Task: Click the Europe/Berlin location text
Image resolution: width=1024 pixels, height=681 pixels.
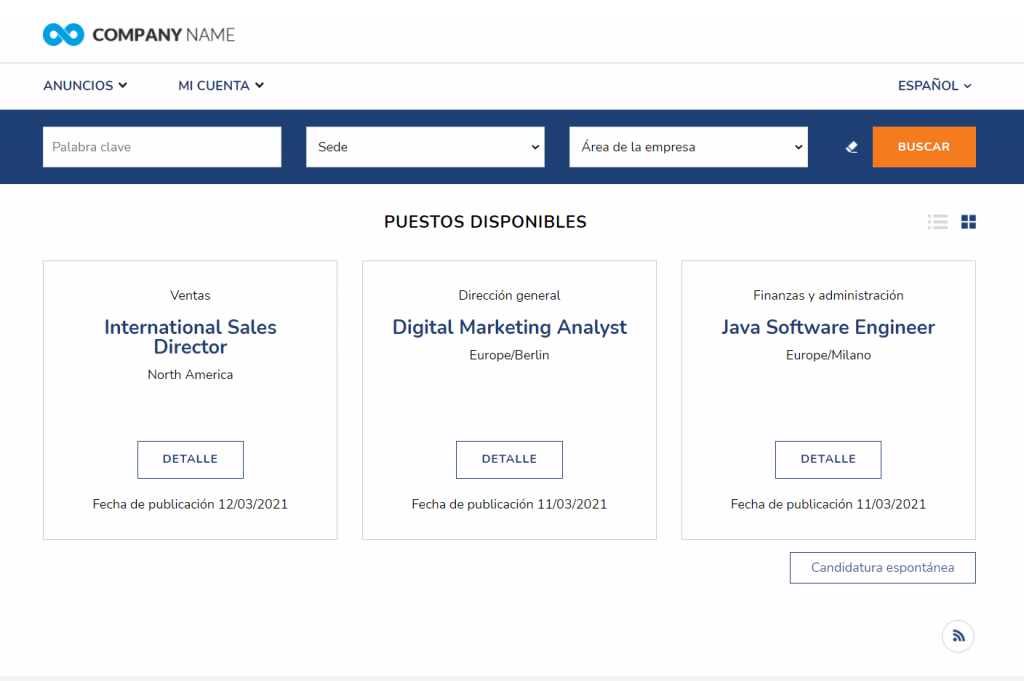Action: click(509, 355)
